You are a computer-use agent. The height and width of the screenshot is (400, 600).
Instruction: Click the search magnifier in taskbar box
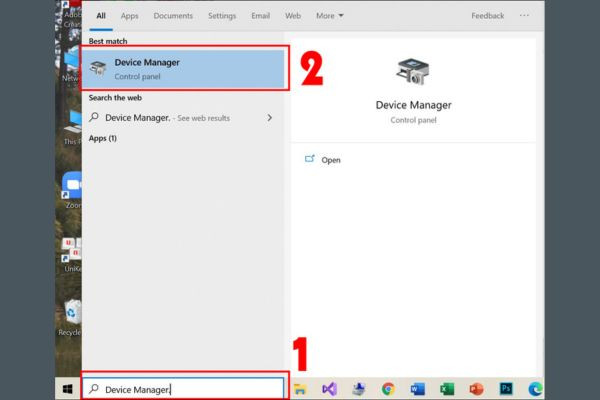[x=93, y=389]
